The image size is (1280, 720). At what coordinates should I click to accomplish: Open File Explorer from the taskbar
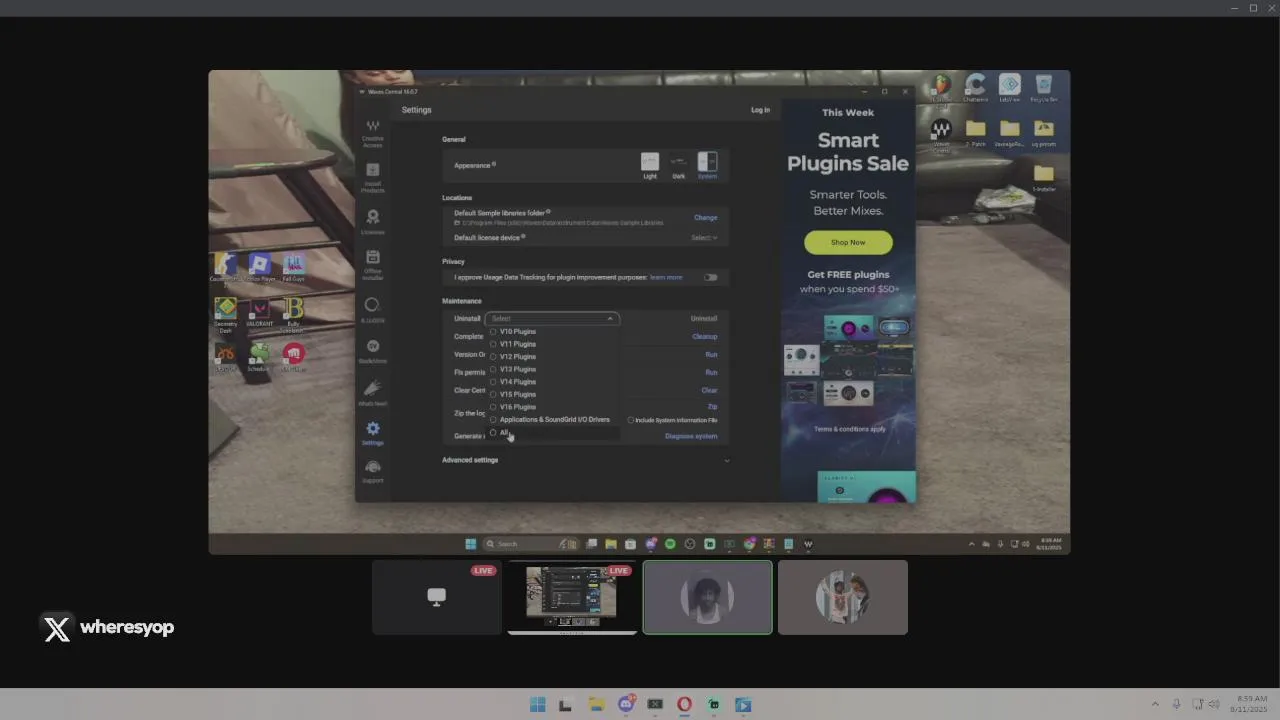click(596, 705)
